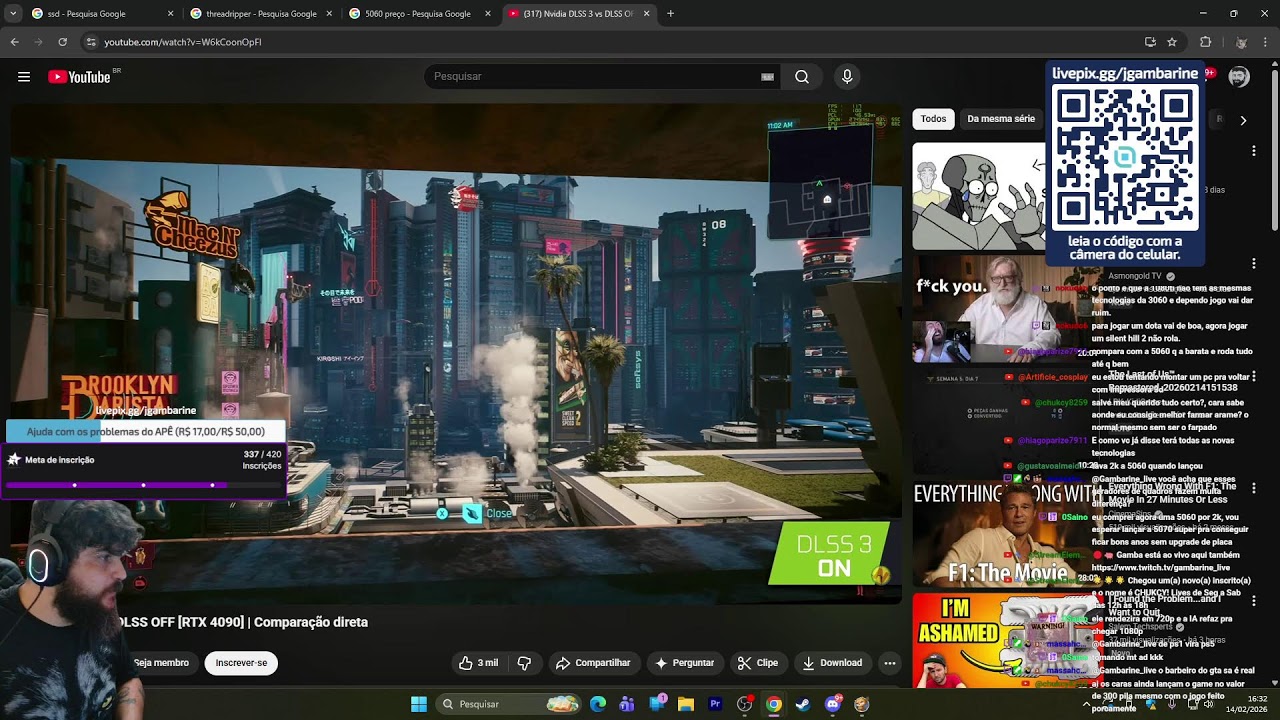This screenshot has width=1280, height=720.
Task: Open the on-screen keyboard icon in search box
Action: click(768, 77)
